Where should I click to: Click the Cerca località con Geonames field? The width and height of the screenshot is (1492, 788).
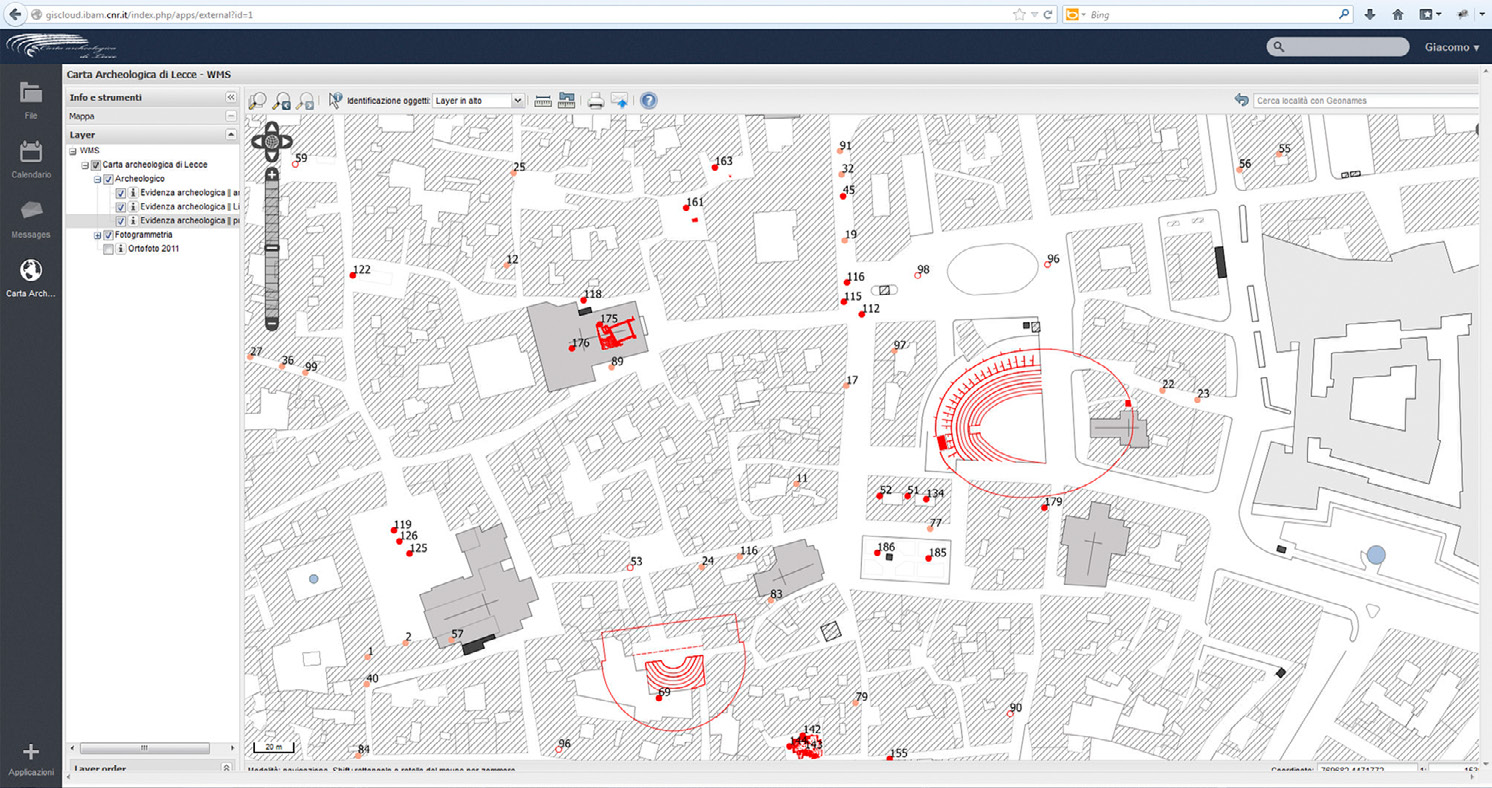coord(1364,100)
